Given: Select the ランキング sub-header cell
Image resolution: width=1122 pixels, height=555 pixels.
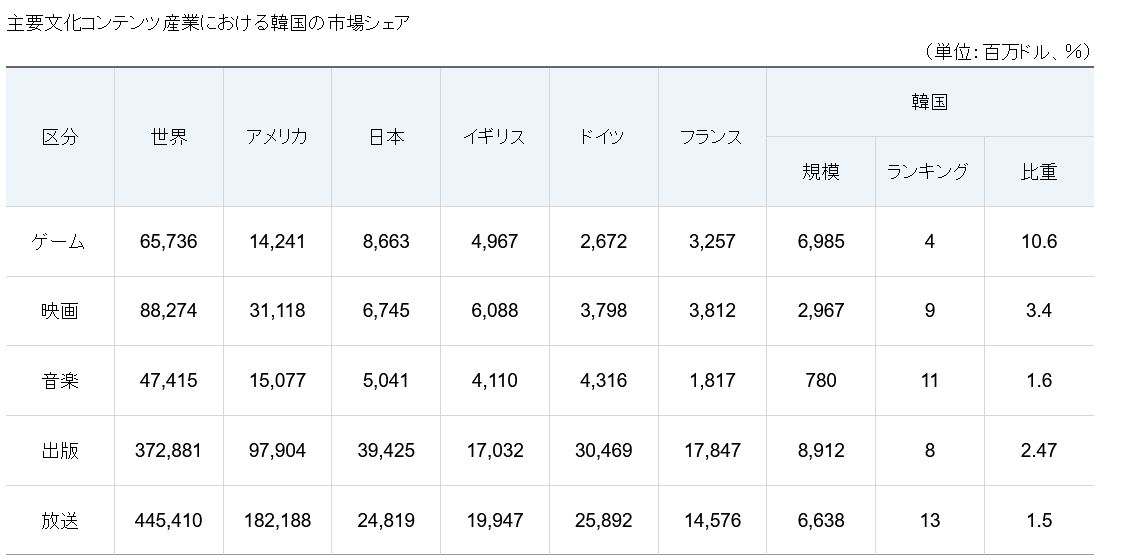Looking at the screenshot, I should 928,172.
